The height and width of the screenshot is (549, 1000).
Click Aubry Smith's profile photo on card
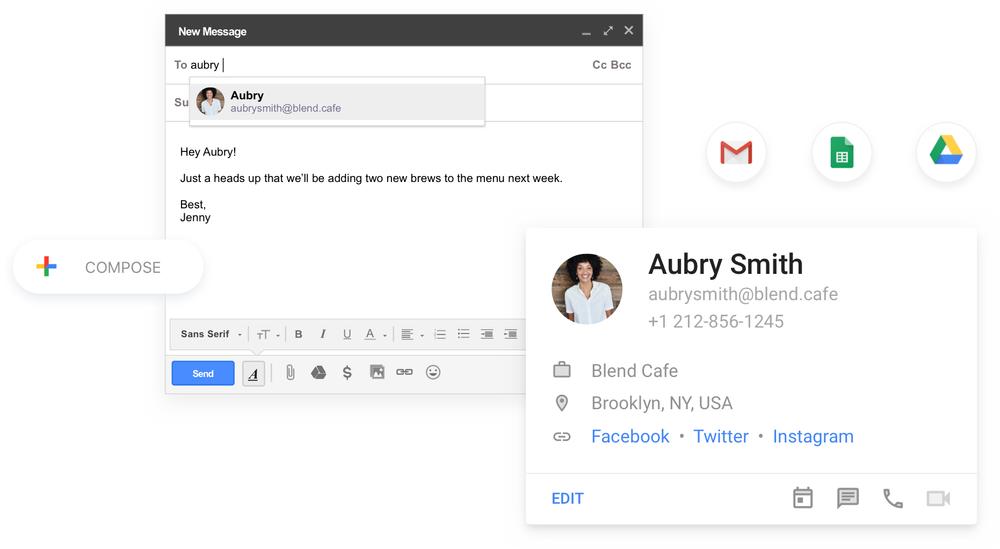[587, 289]
